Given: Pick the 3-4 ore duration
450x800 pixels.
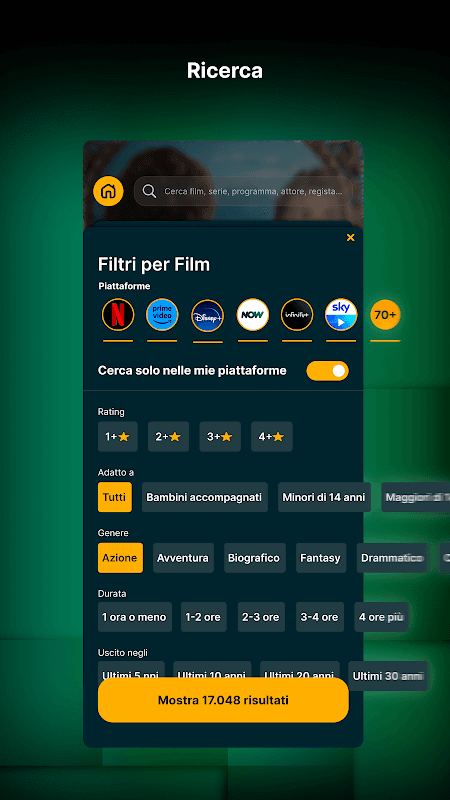Looking at the screenshot, I should pyautogui.click(x=320, y=617).
